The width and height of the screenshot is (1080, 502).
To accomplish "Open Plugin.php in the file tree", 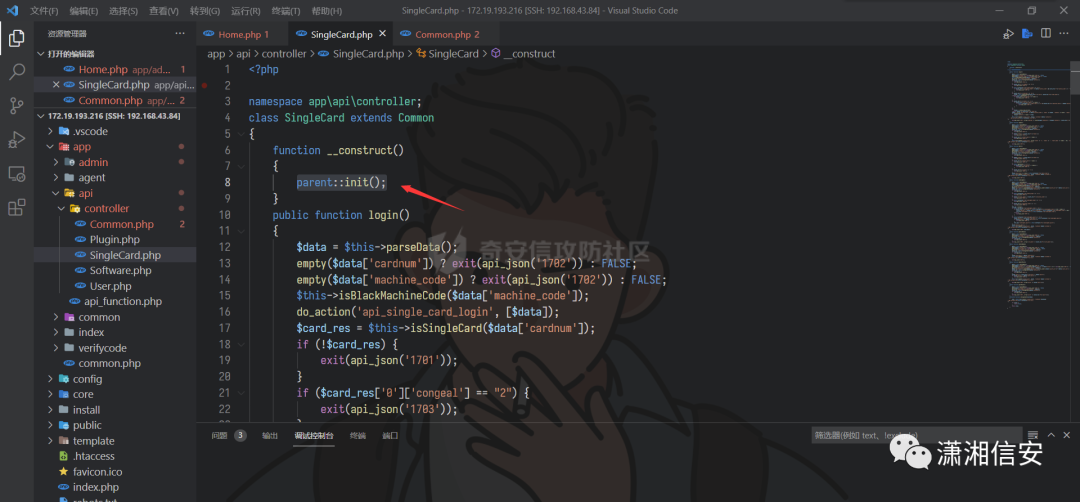I will 114,240.
